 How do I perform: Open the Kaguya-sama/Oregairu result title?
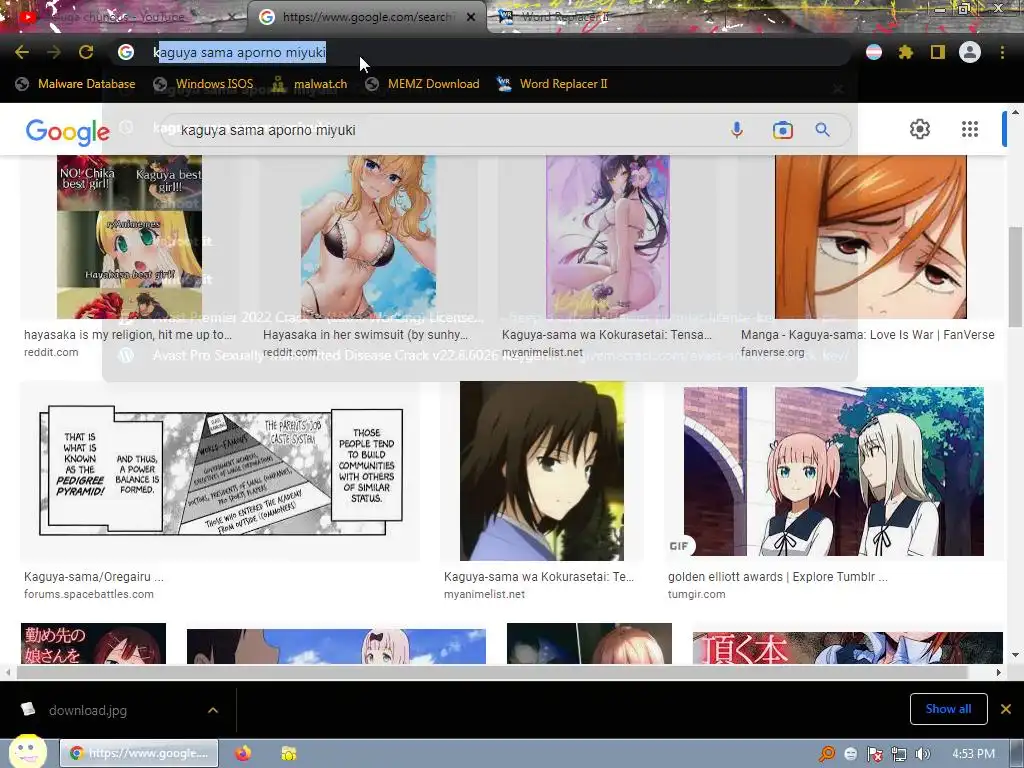(x=93, y=577)
